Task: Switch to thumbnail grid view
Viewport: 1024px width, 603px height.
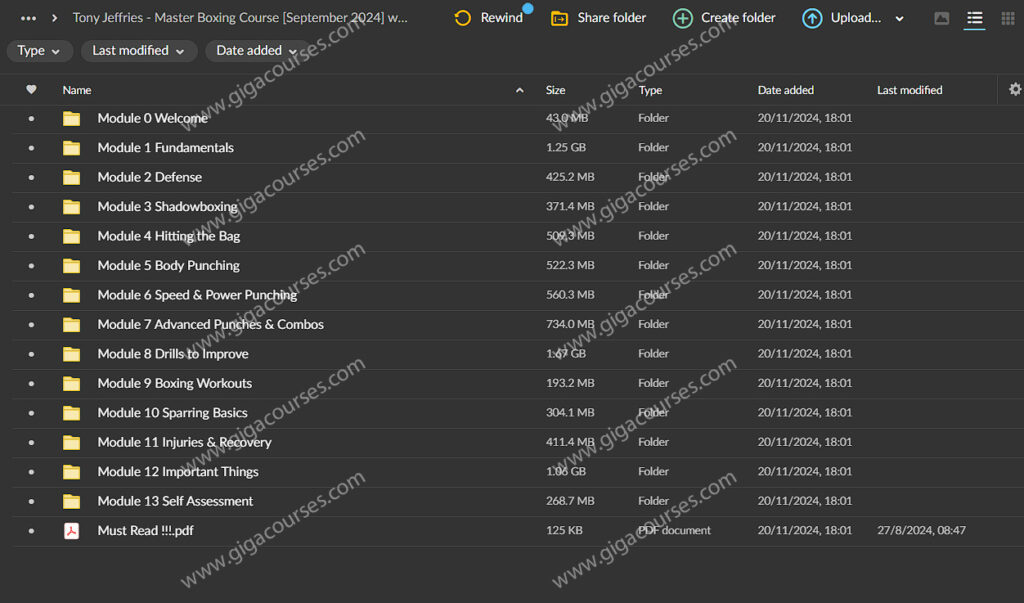Action: click(x=1007, y=18)
